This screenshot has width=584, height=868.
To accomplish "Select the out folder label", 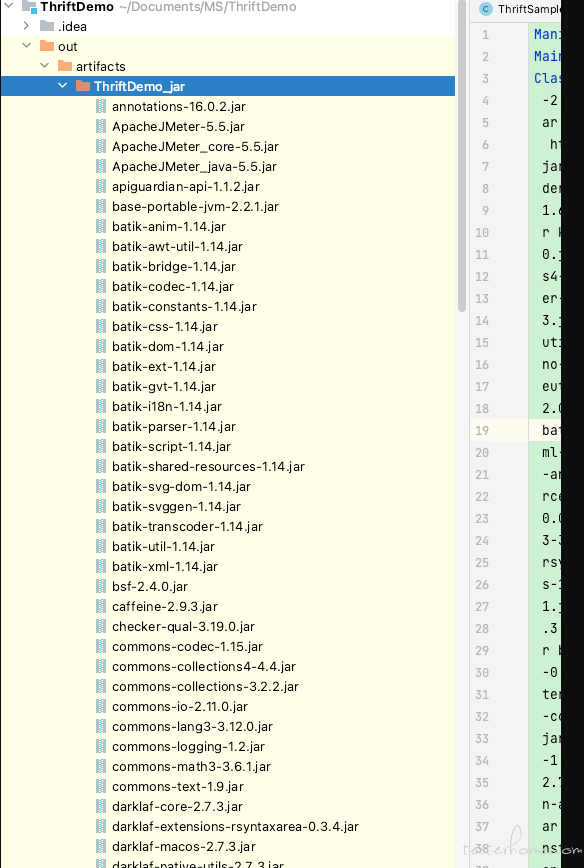I will [68, 46].
